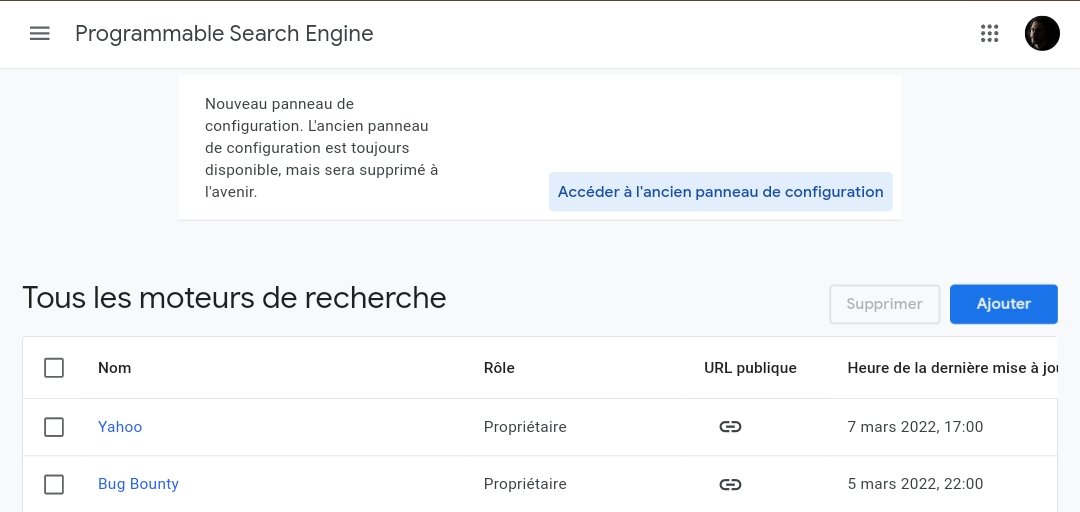
Task: Open the Google apps grid
Action: [x=989, y=33]
